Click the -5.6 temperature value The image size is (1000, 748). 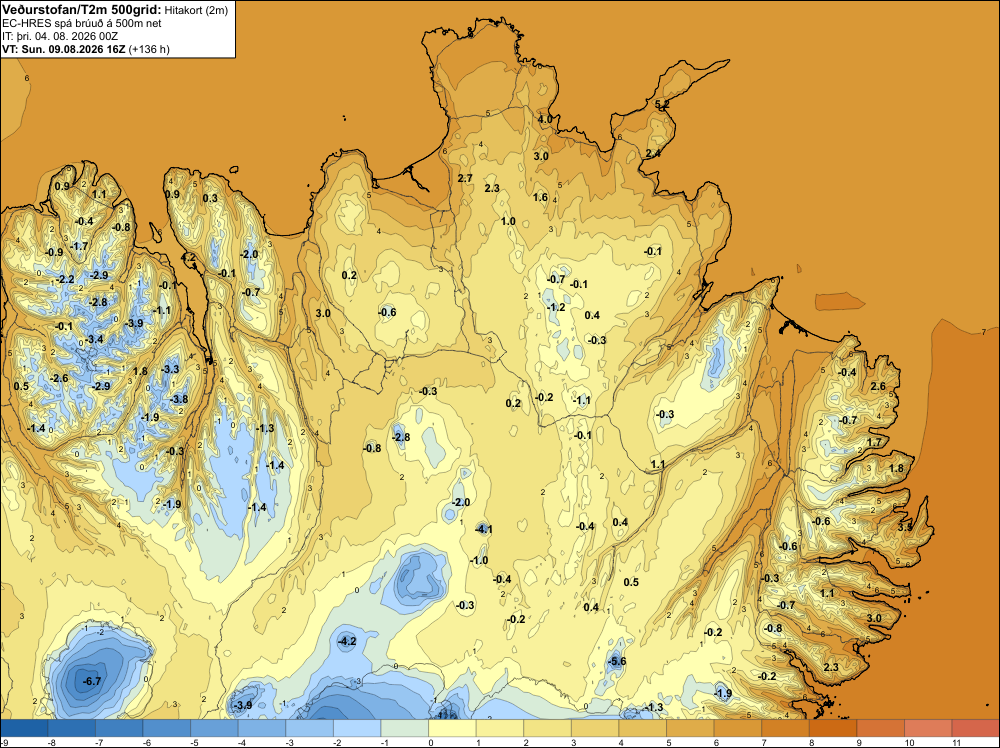[x=617, y=661]
